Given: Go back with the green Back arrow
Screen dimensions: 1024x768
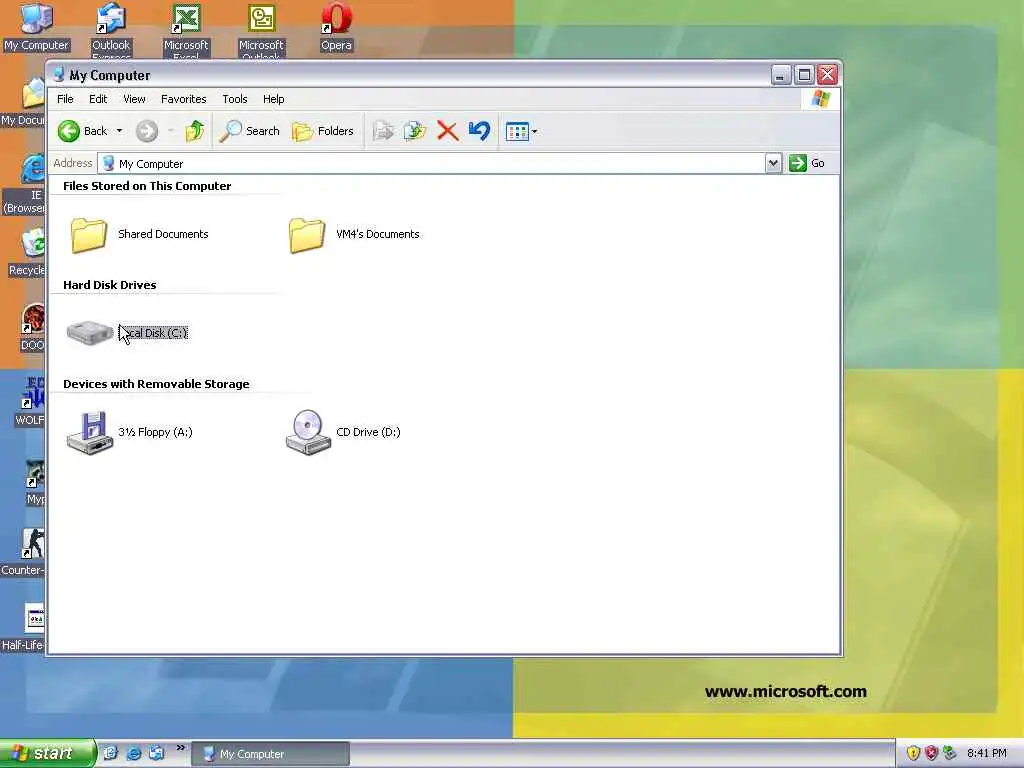Looking at the screenshot, I should (x=82, y=131).
